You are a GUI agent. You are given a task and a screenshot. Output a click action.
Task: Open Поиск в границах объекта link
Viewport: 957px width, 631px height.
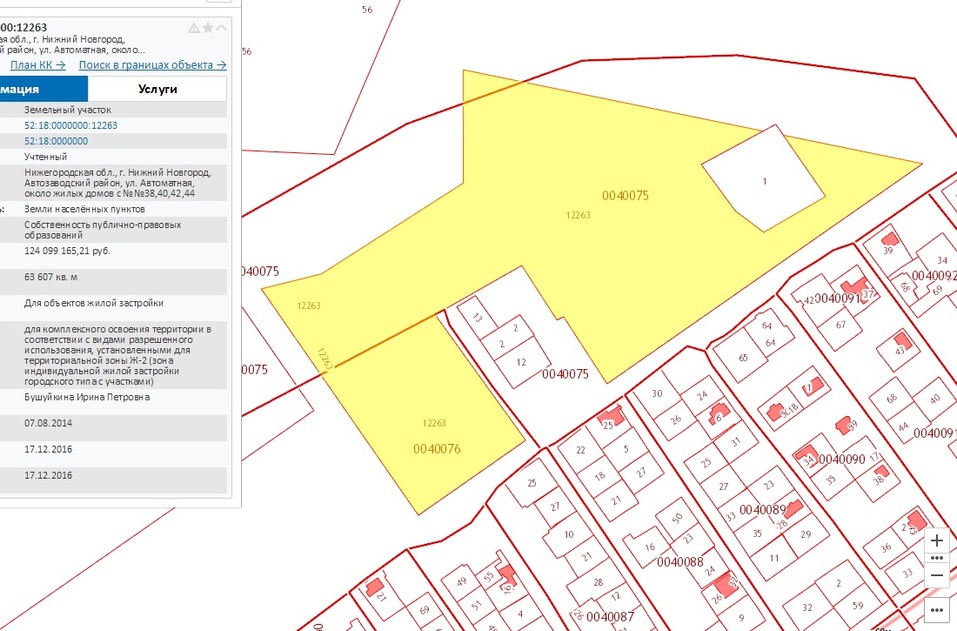[152, 64]
